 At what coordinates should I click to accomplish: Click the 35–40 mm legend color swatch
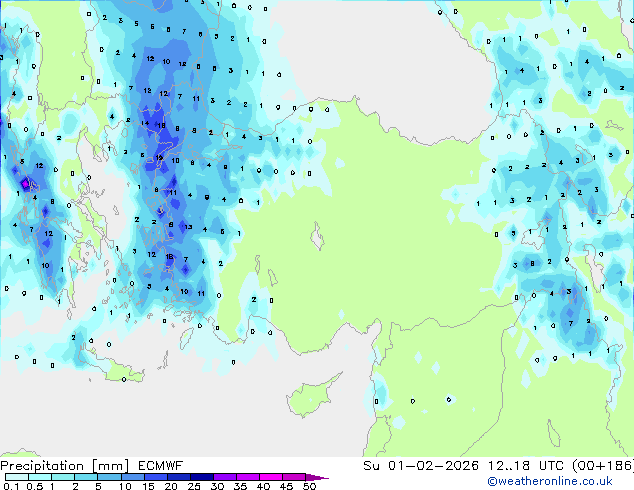pos(247,477)
